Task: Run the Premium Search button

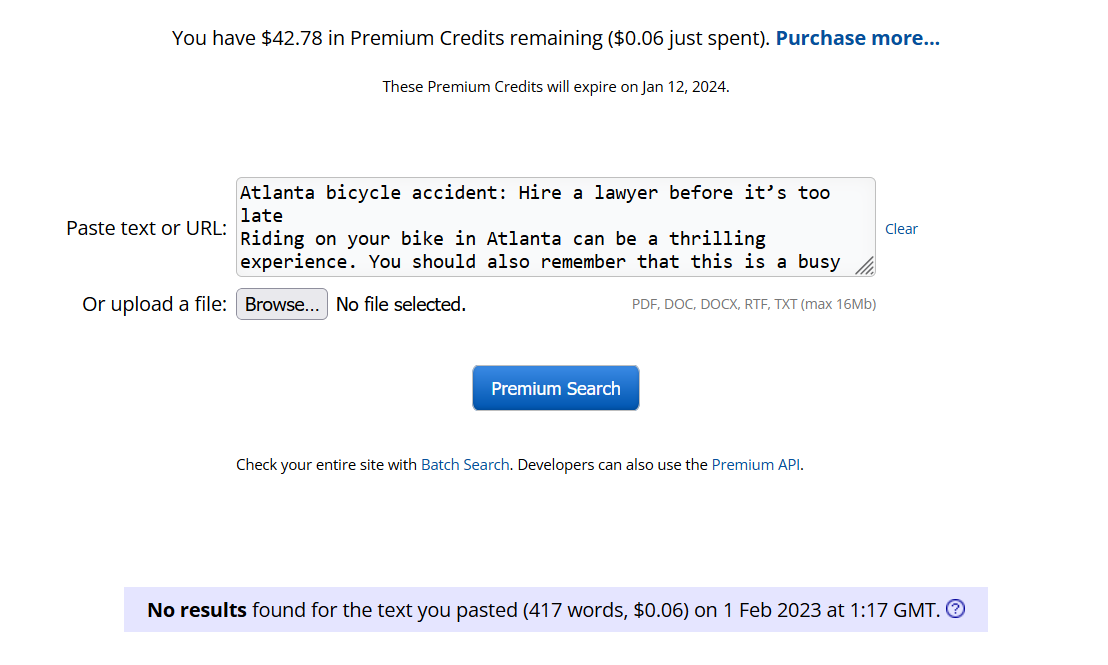Action: pos(556,388)
